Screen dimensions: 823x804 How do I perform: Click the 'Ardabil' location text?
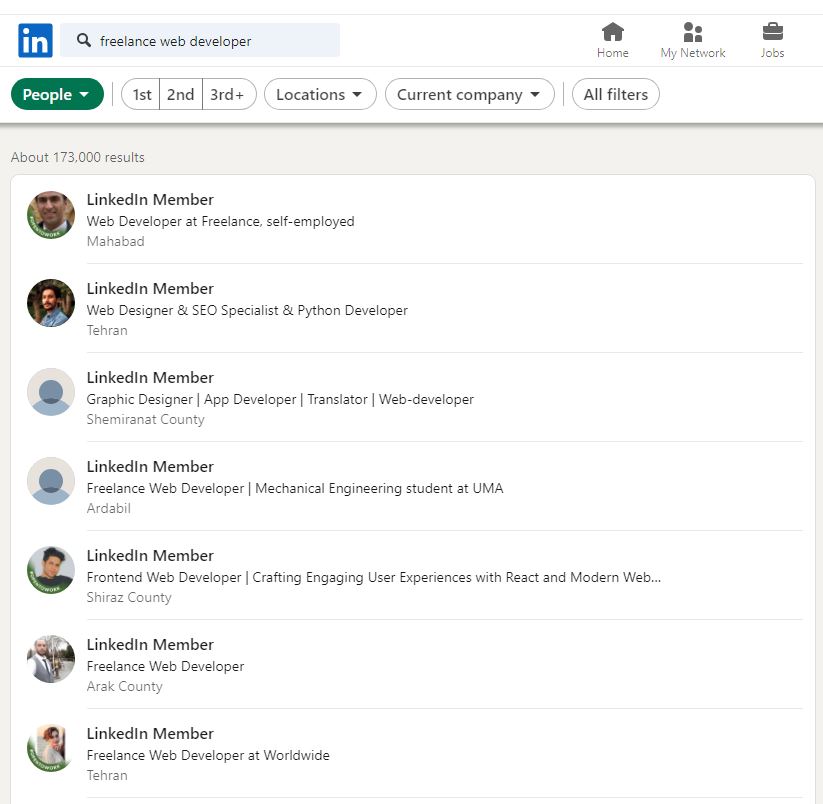[109, 509]
